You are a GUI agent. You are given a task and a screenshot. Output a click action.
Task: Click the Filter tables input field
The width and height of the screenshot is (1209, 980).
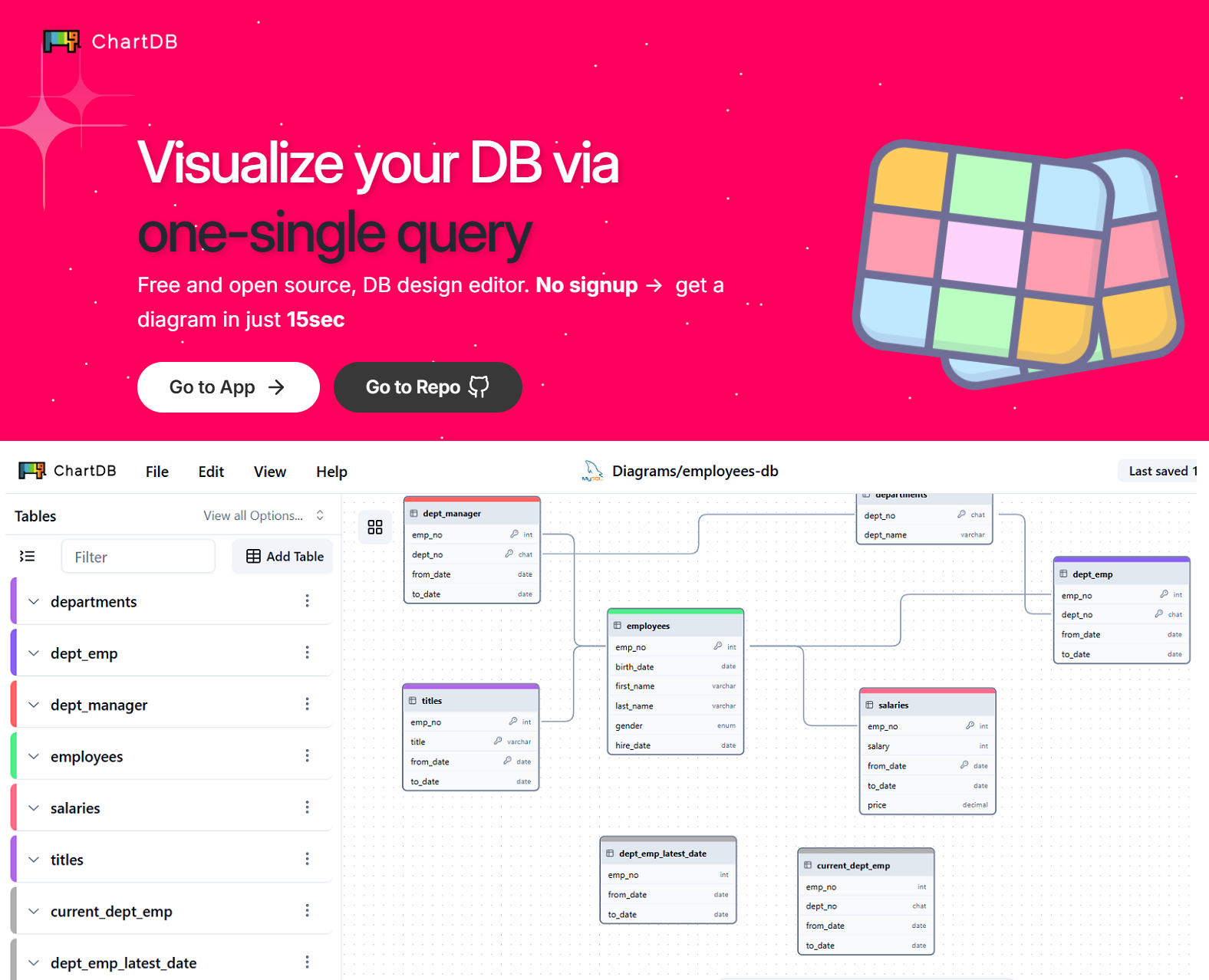[x=138, y=557]
